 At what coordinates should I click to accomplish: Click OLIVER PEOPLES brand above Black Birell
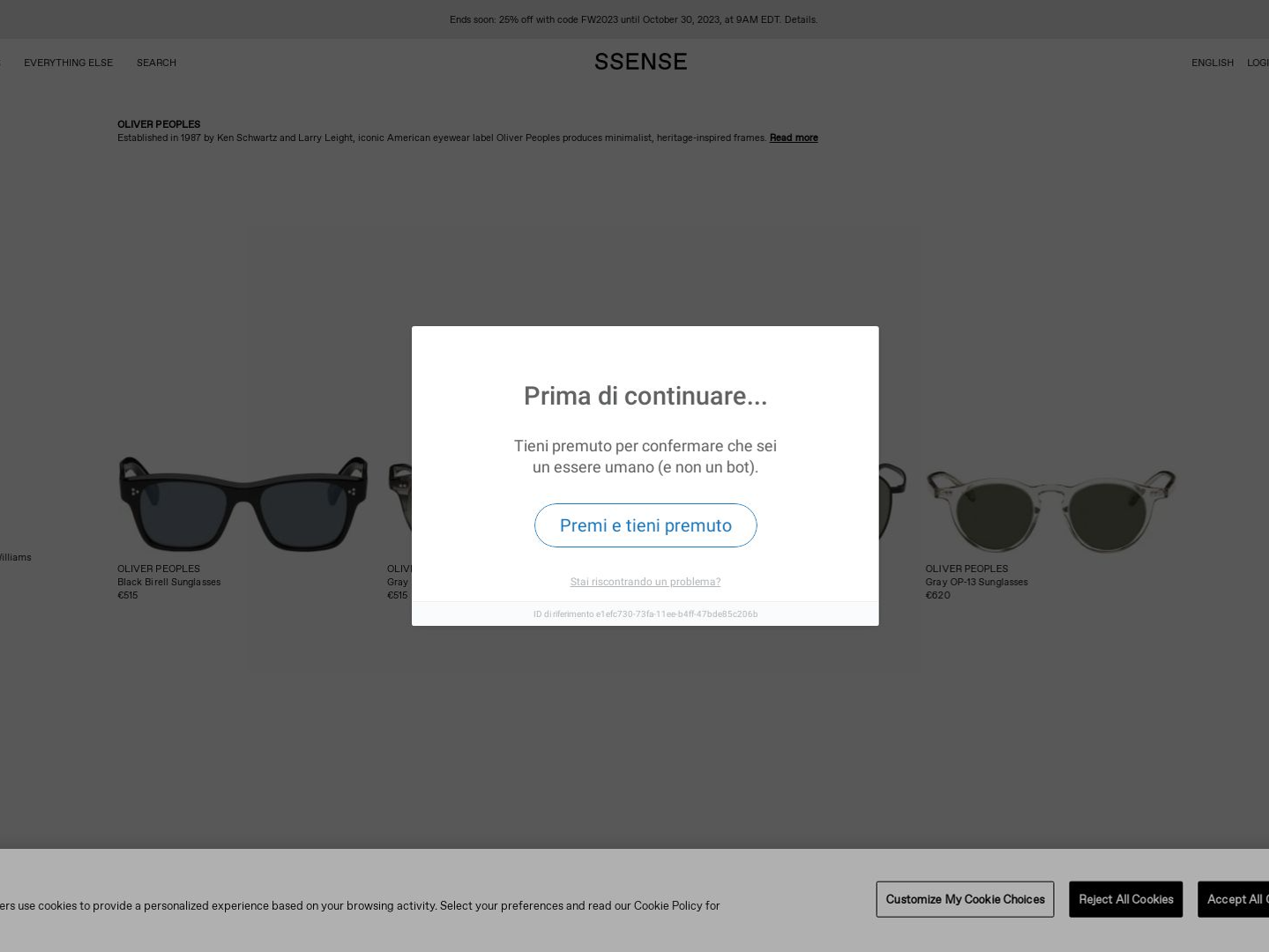(159, 569)
